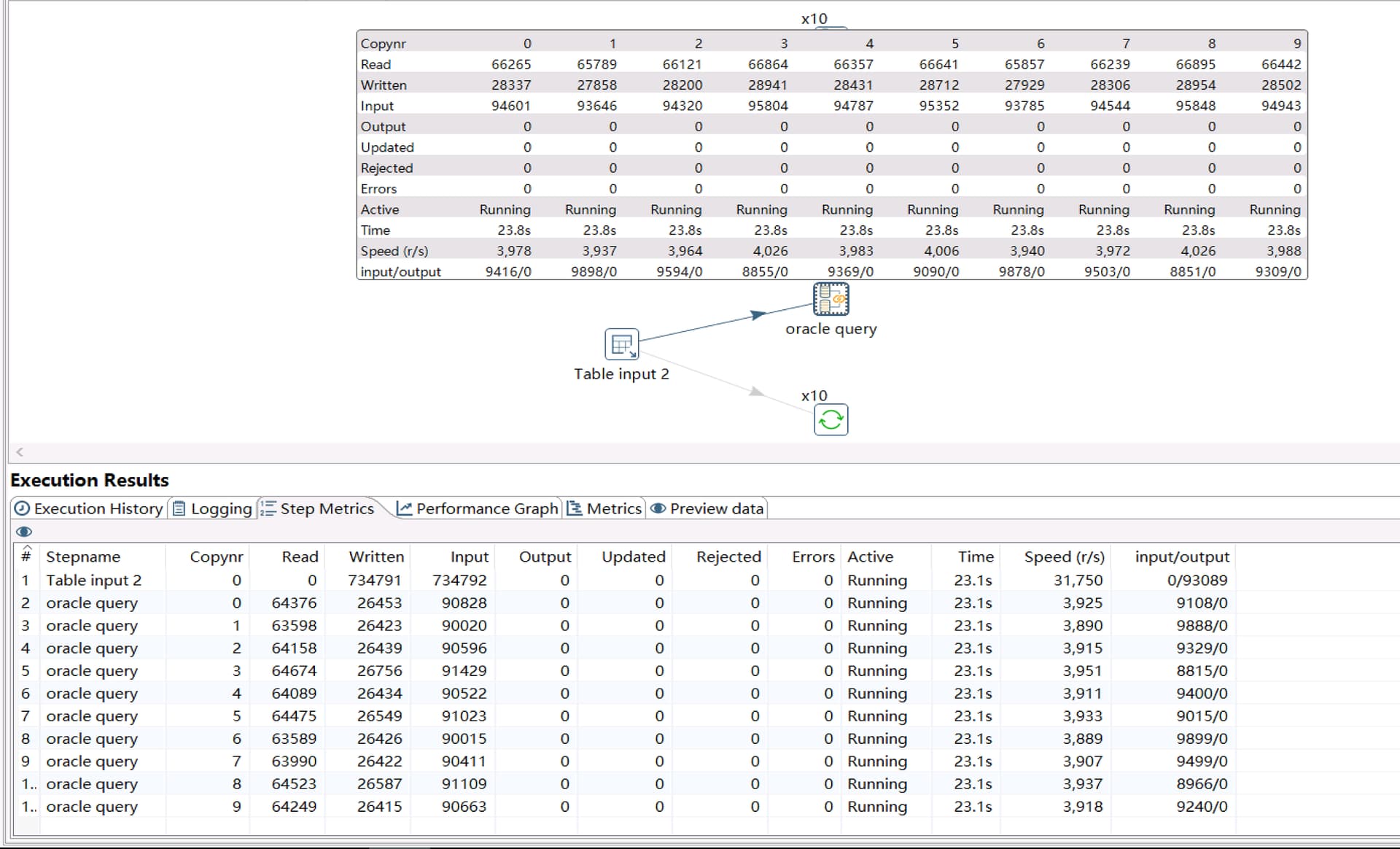The height and width of the screenshot is (849, 1400).
Task: Open the Execution History tab
Action: point(89,508)
